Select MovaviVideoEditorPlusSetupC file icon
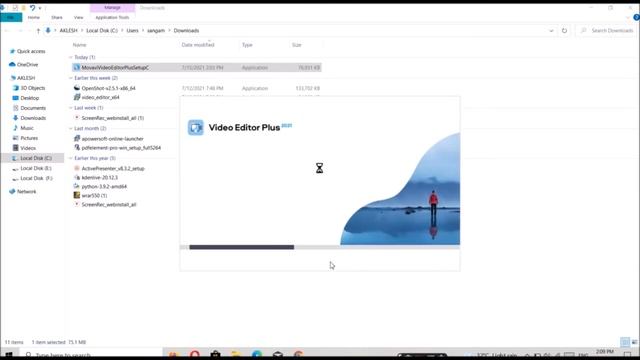 pos(77,67)
